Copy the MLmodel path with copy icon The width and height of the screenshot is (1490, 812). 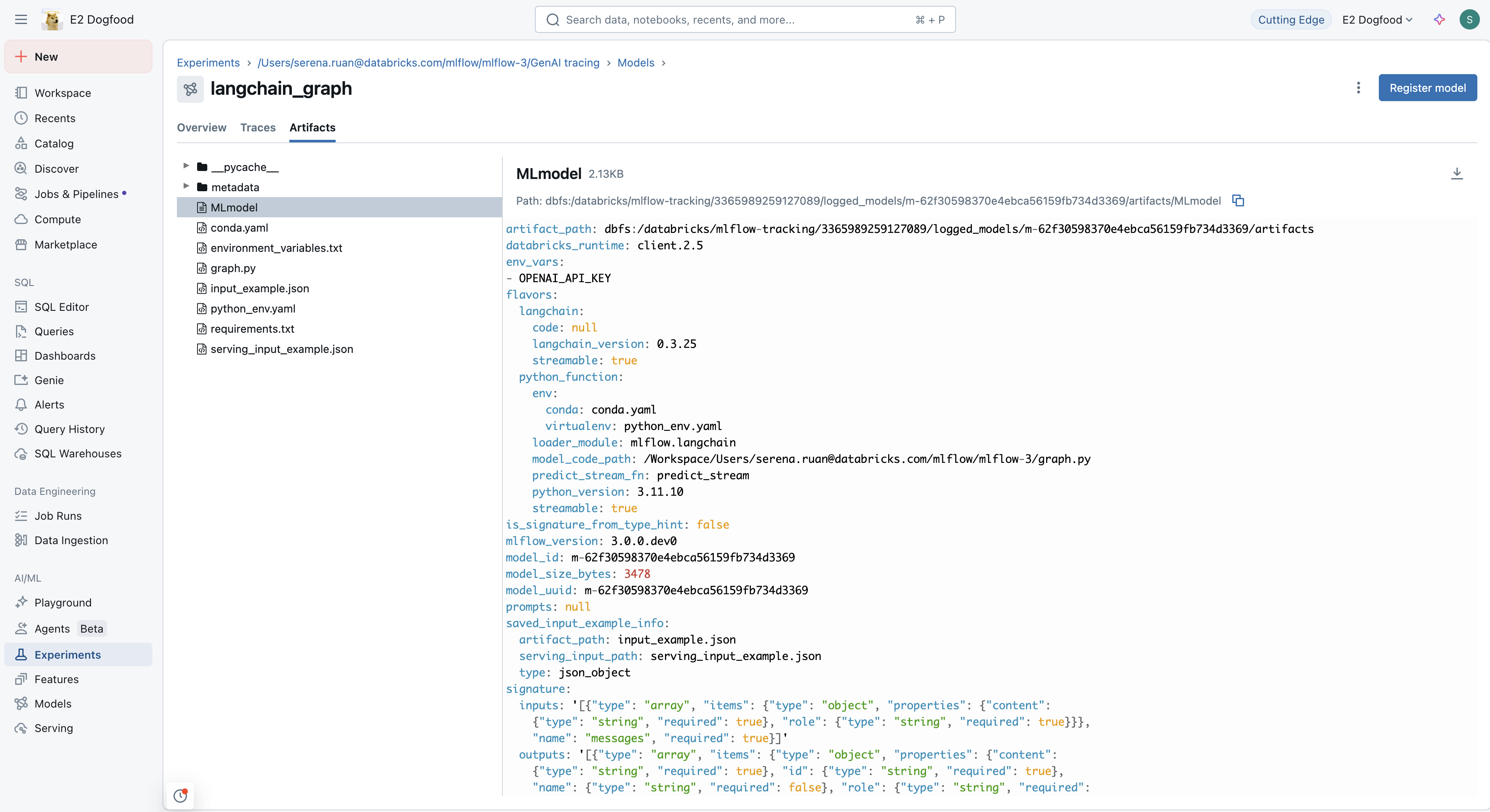coord(1238,201)
